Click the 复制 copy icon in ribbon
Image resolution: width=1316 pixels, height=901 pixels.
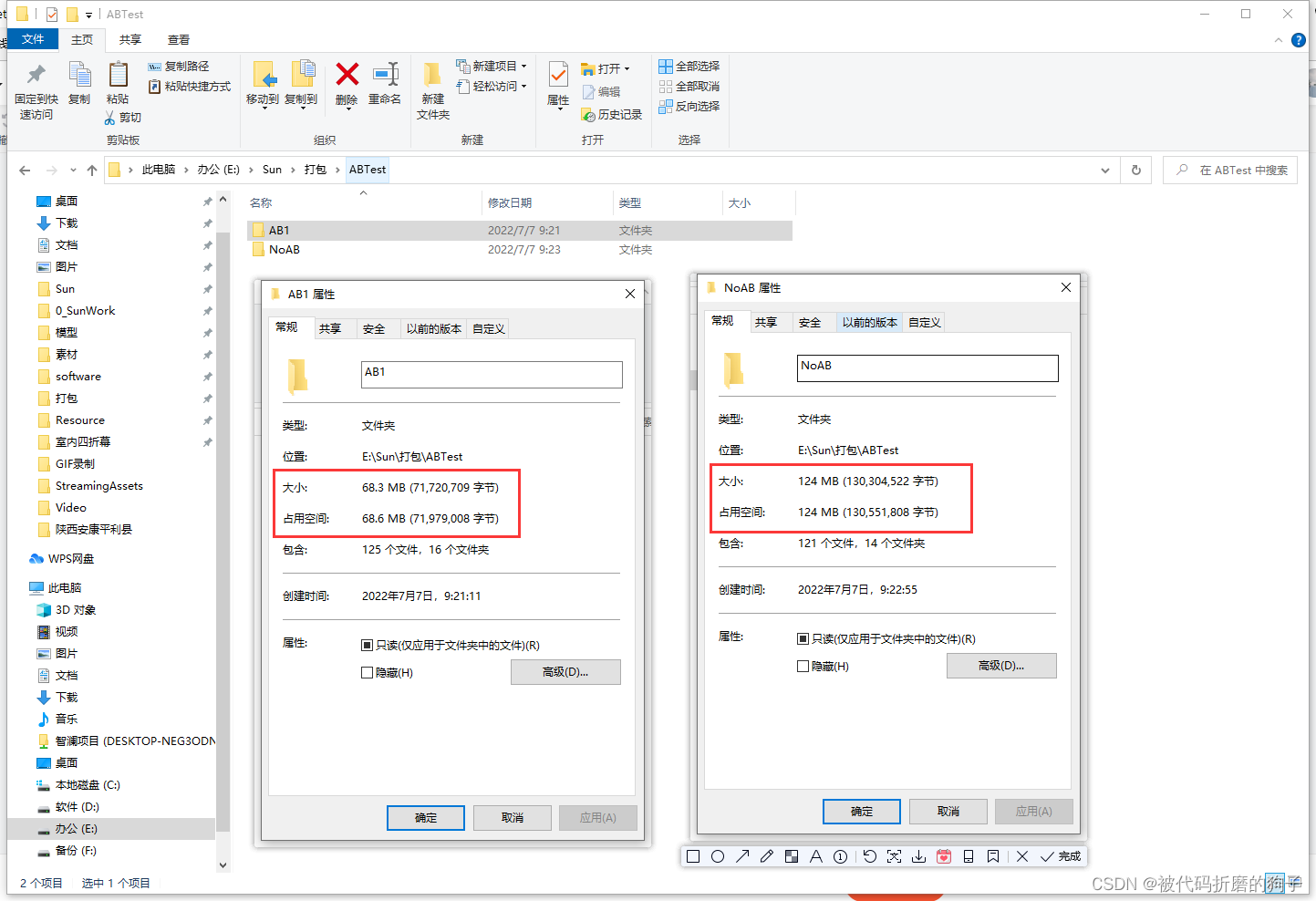point(80,75)
